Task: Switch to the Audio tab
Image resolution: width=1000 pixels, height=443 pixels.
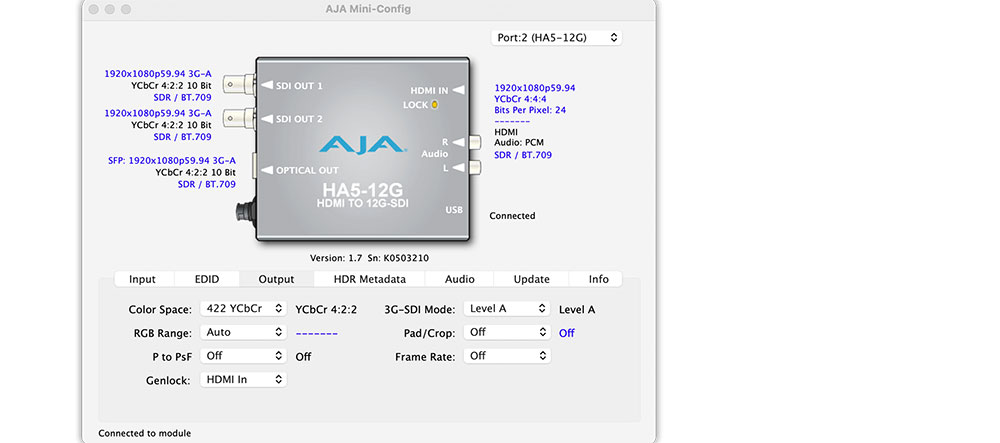Action: (460, 279)
